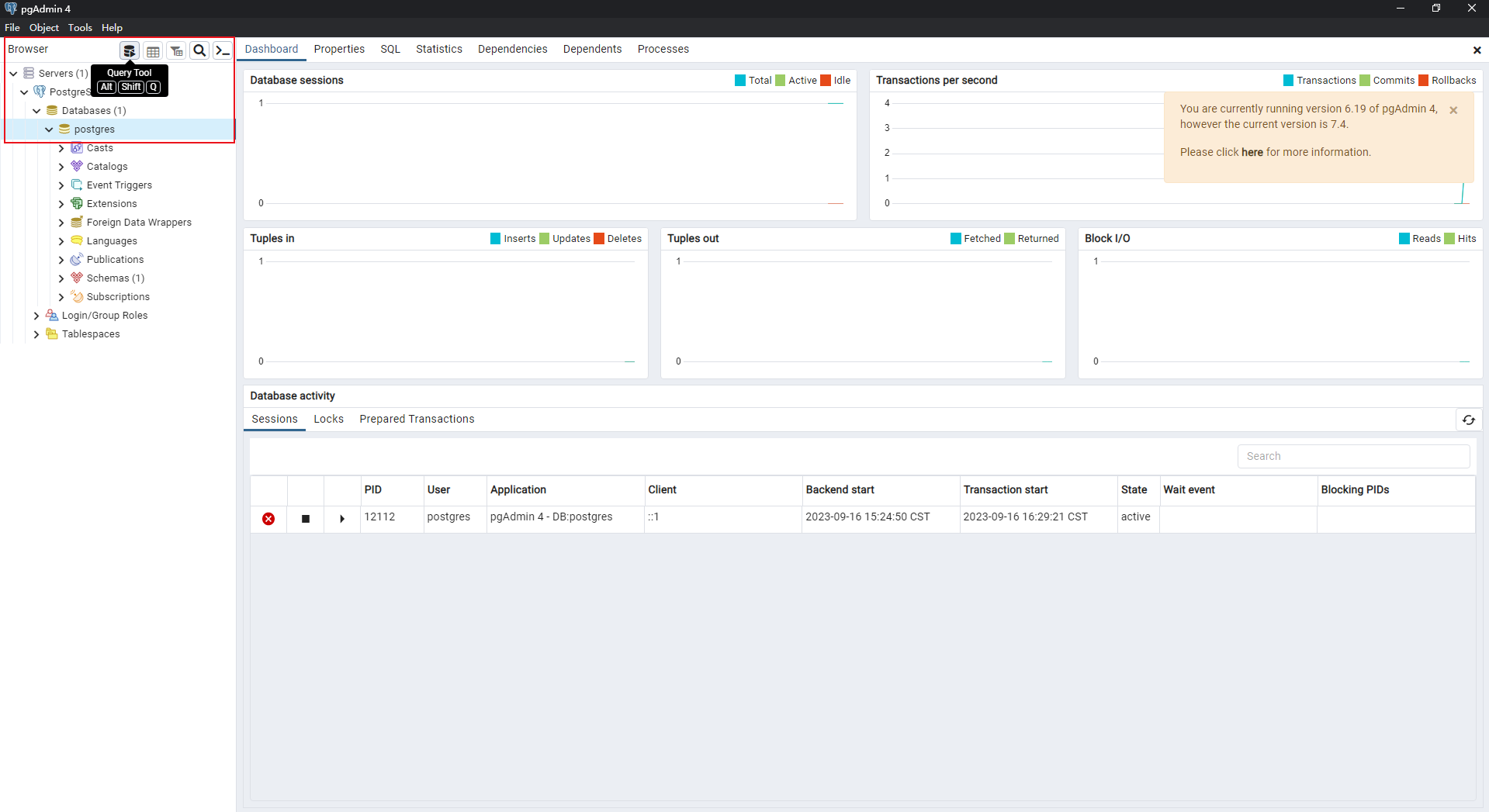
Task: Cancel active query for PID 12112
Action: pyautogui.click(x=306, y=519)
